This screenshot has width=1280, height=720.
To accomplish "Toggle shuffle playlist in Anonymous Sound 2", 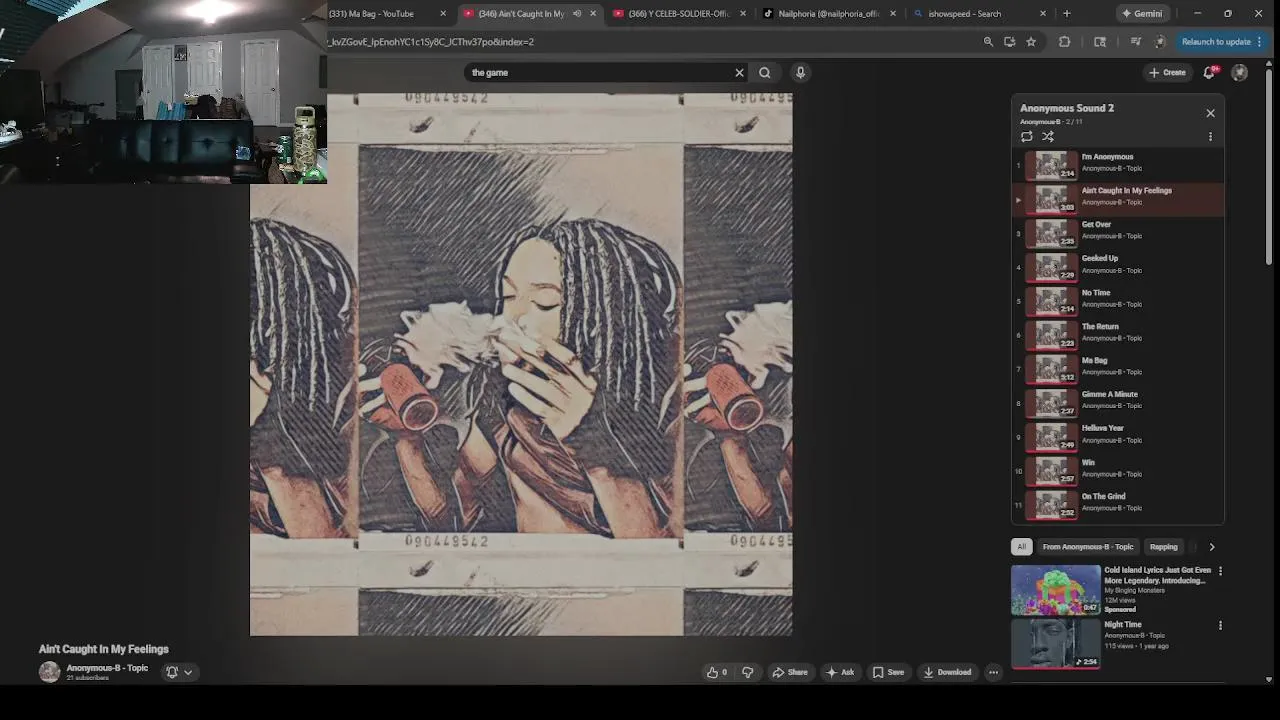I will [1048, 136].
